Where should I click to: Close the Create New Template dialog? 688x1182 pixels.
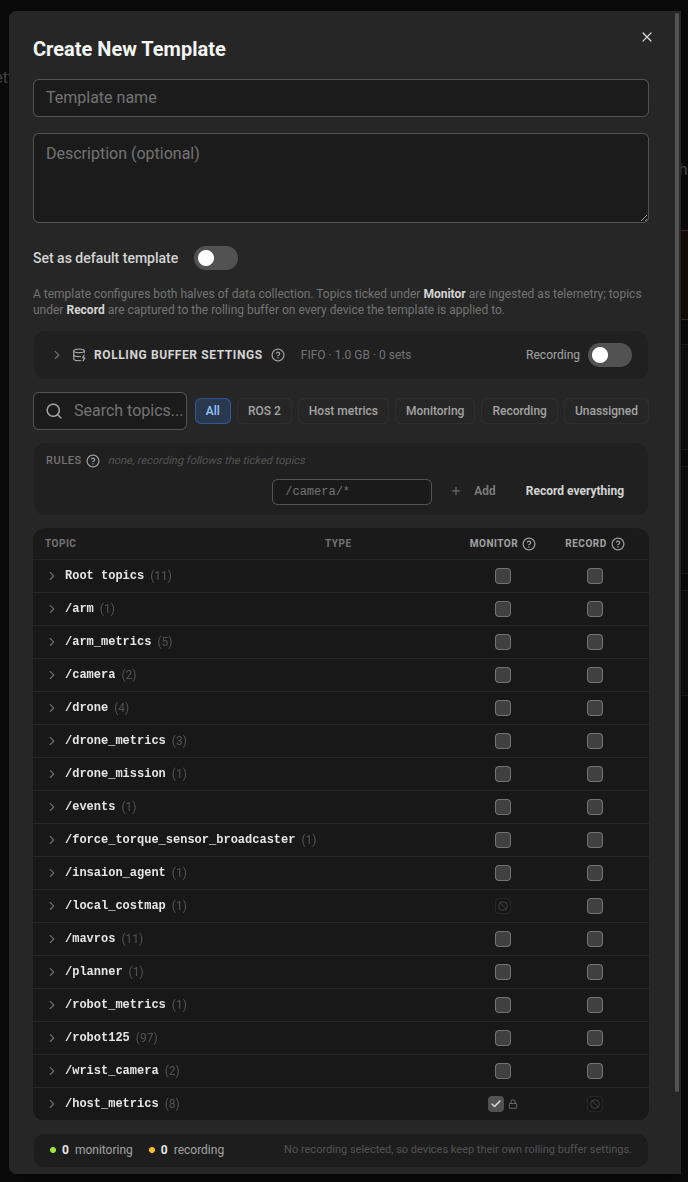(x=647, y=37)
